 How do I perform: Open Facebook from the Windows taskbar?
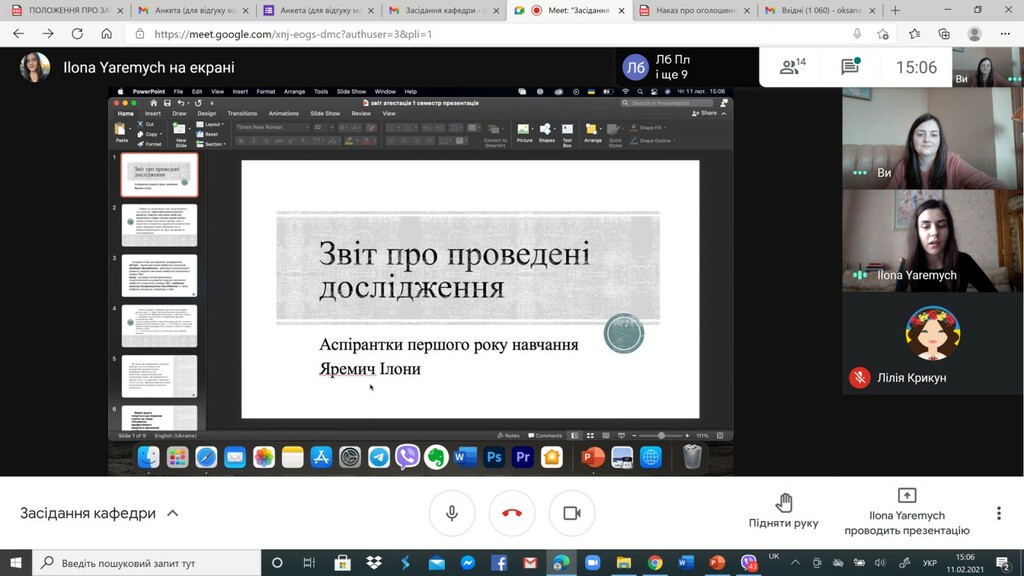pos(498,563)
